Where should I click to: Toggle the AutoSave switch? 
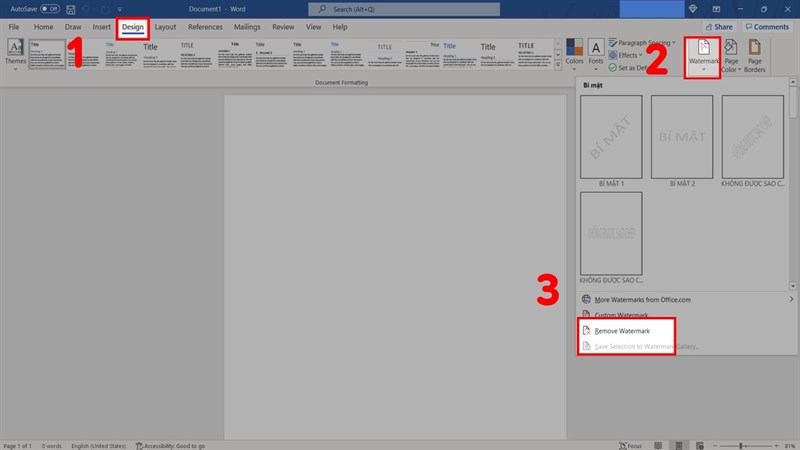pyautogui.click(x=50, y=9)
